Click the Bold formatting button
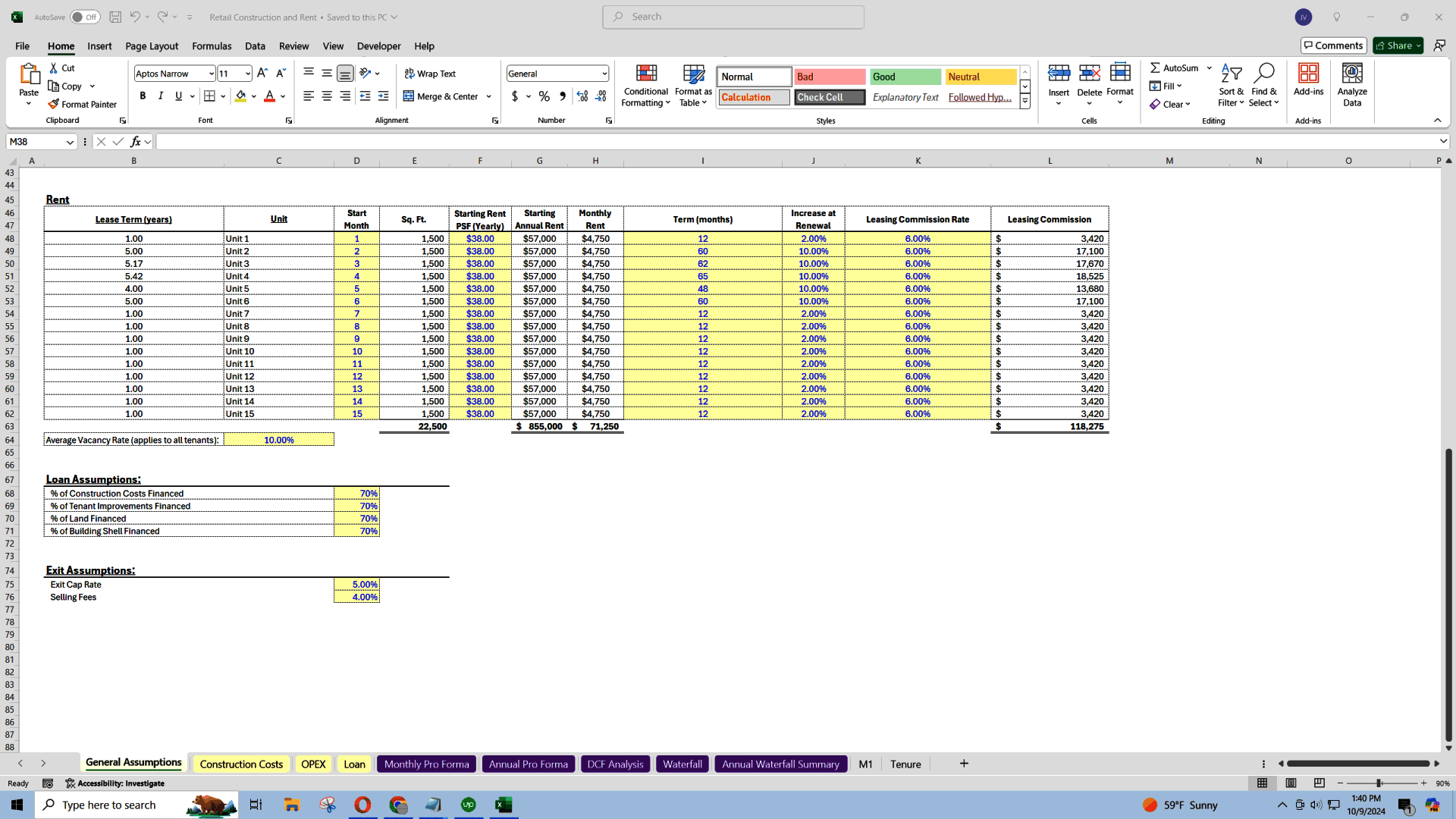 coord(143,96)
